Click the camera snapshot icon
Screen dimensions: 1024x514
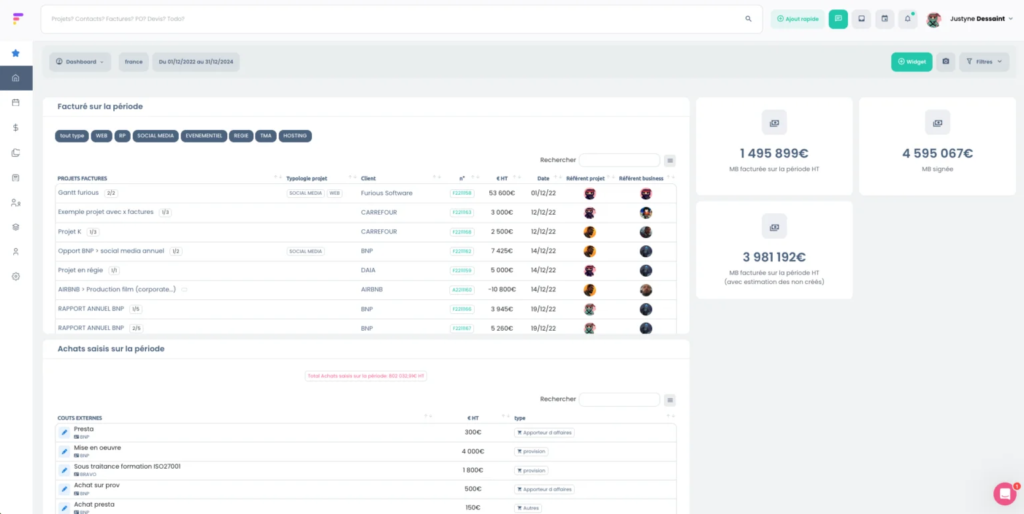(x=946, y=62)
